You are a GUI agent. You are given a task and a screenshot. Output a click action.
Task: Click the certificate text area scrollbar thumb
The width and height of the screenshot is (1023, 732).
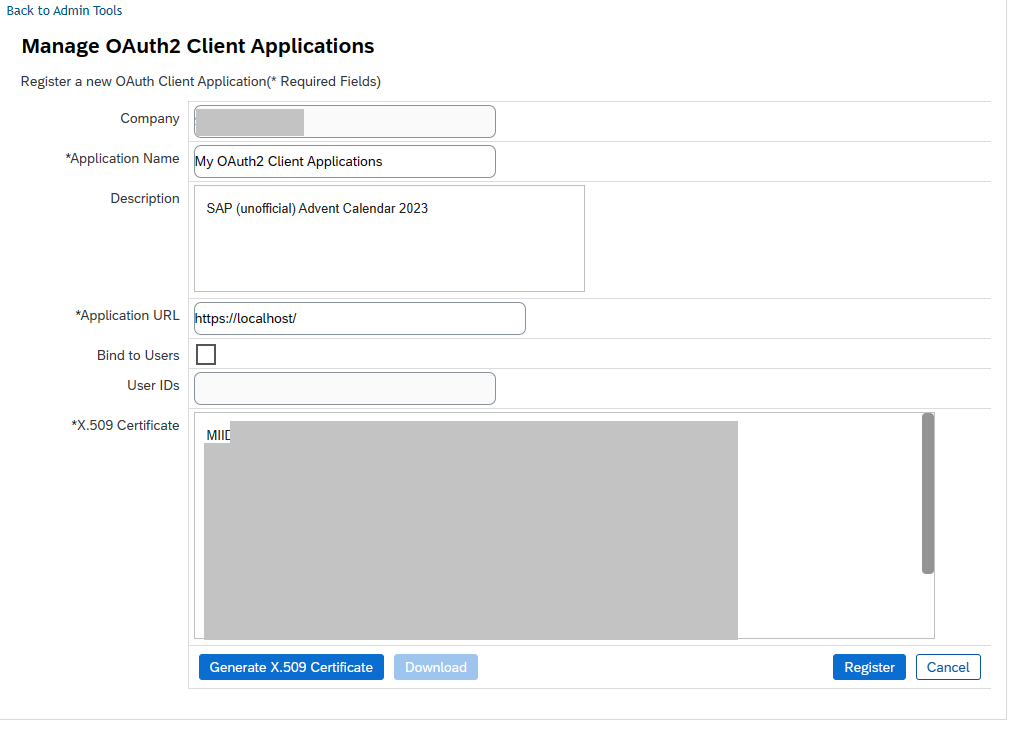[927, 493]
